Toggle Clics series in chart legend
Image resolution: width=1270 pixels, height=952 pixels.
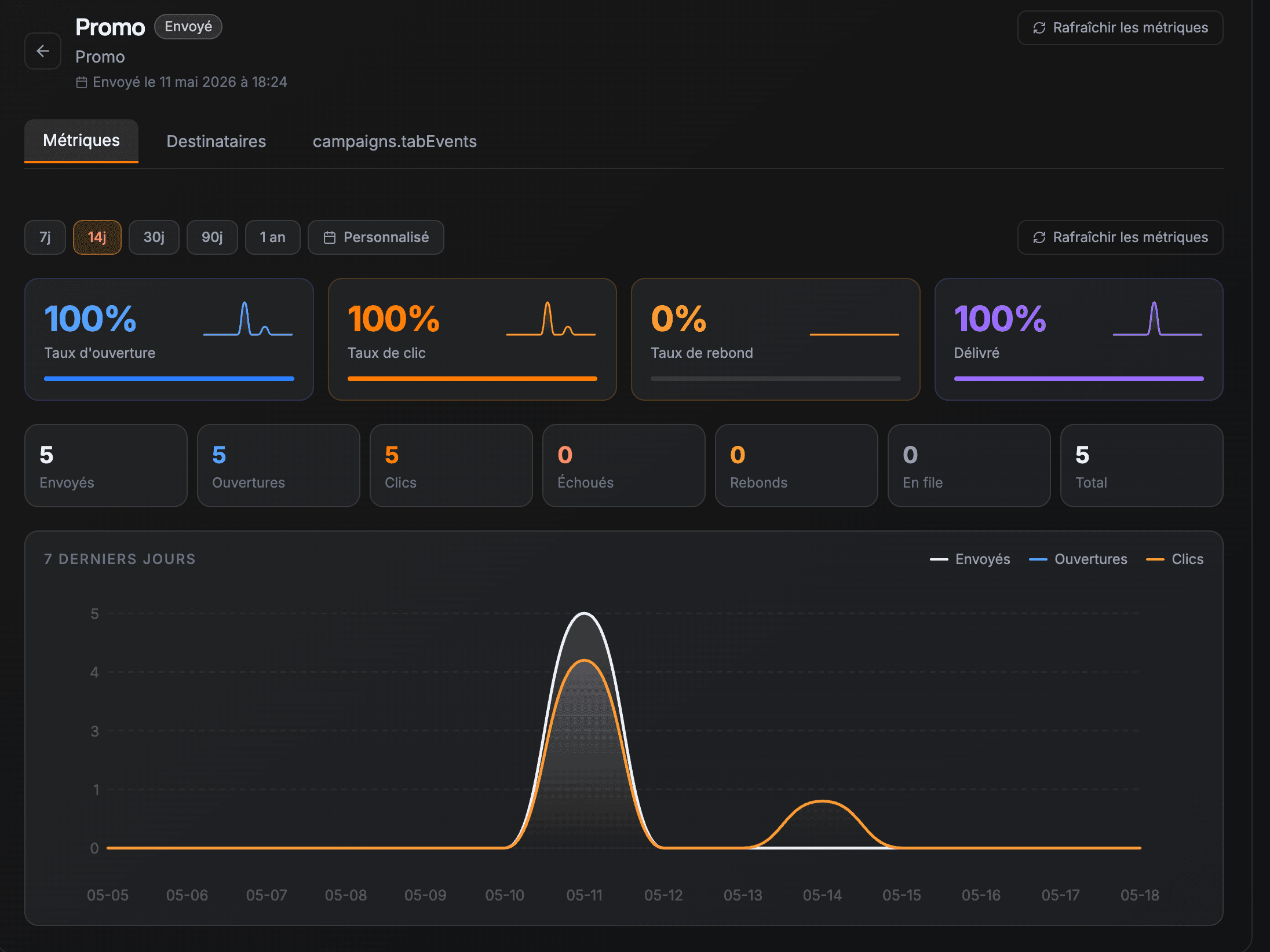click(x=1175, y=559)
